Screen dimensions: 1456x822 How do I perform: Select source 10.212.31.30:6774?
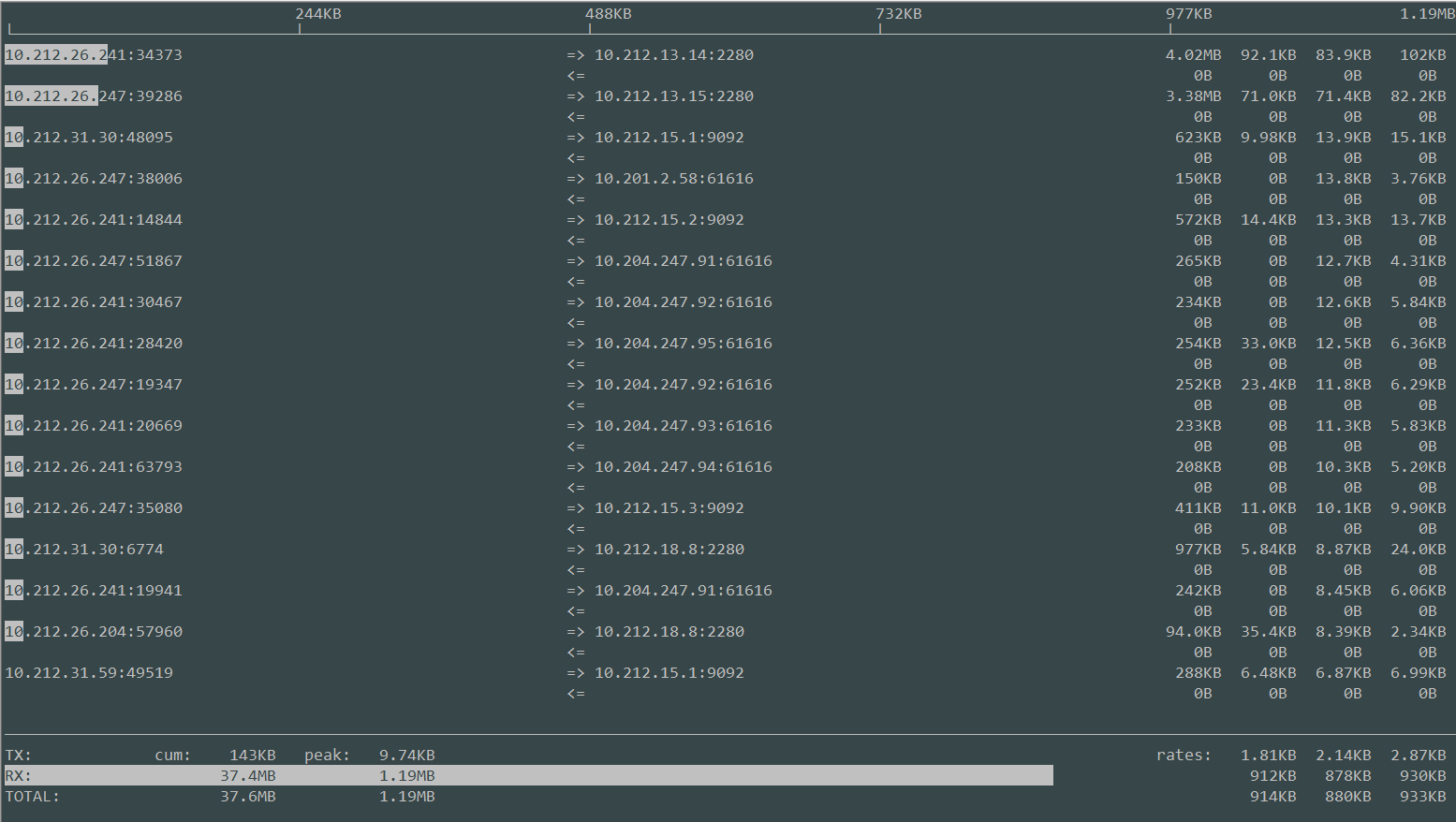pyautogui.click(x=84, y=550)
